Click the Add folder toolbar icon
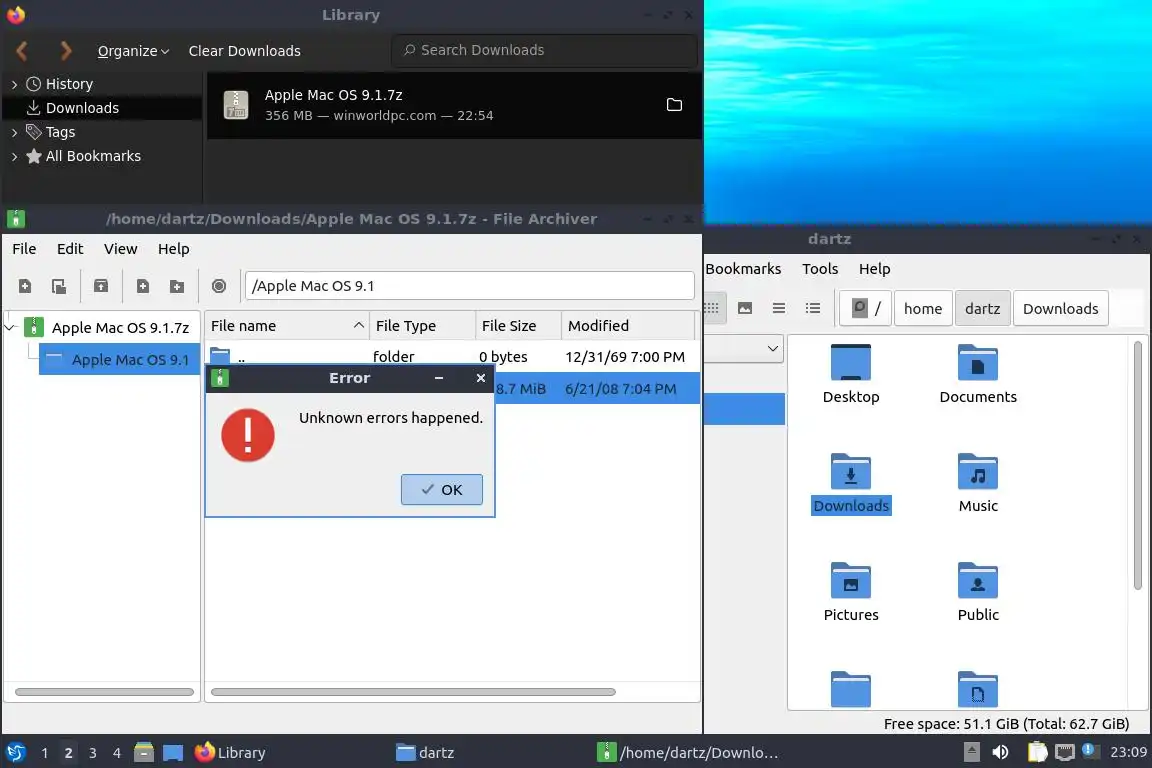The image size is (1152, 768). 177,286
